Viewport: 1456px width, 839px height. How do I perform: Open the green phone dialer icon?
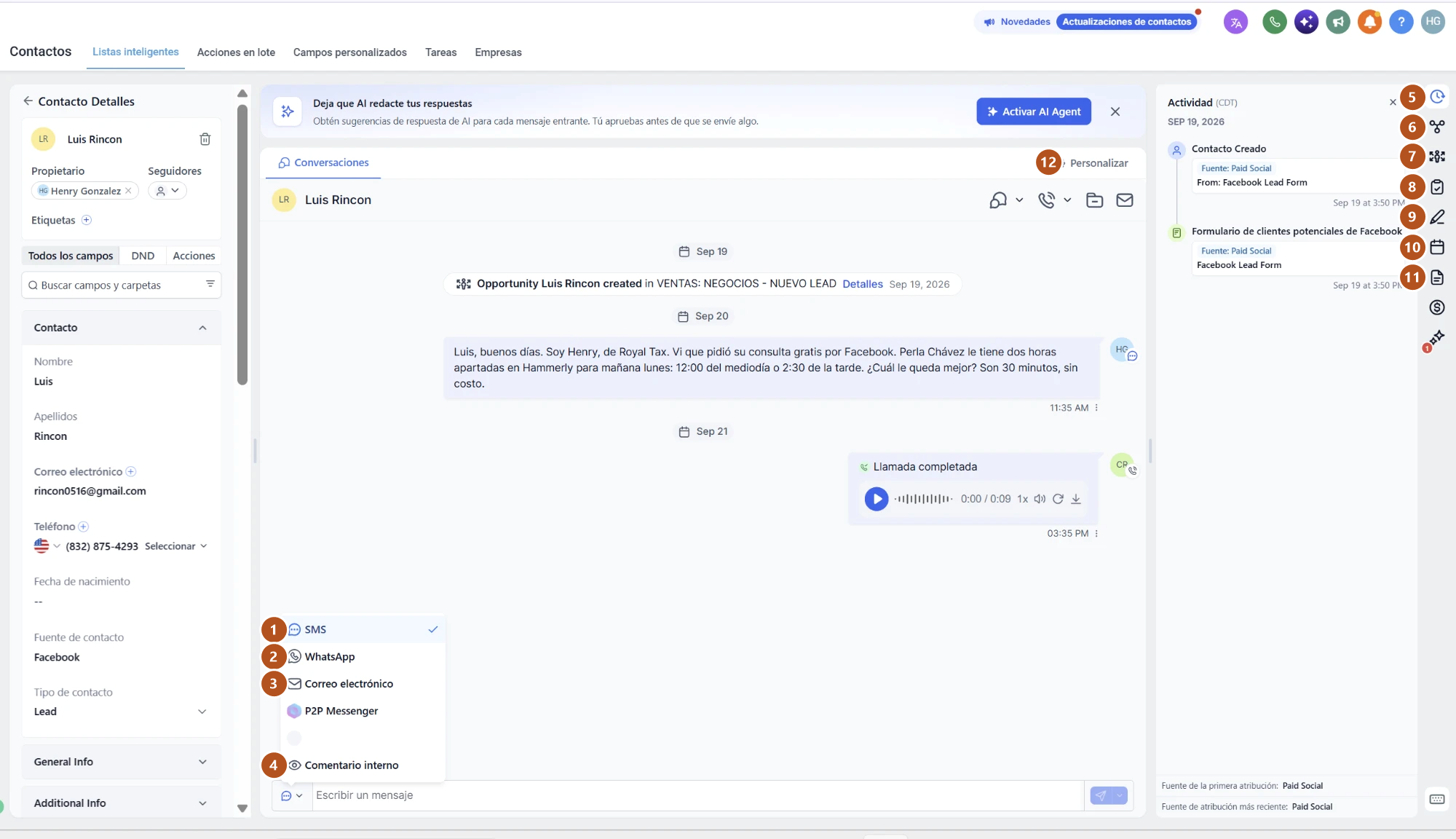1274,22
